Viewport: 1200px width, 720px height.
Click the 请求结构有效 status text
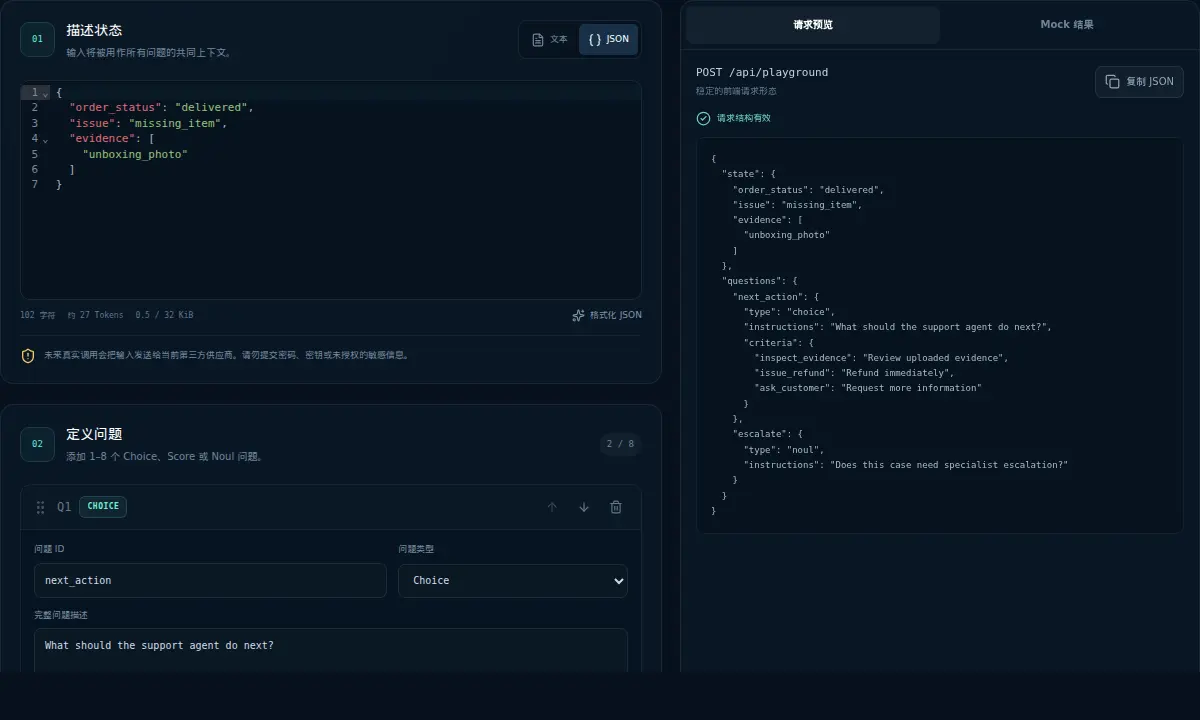[x=744, y=118]
